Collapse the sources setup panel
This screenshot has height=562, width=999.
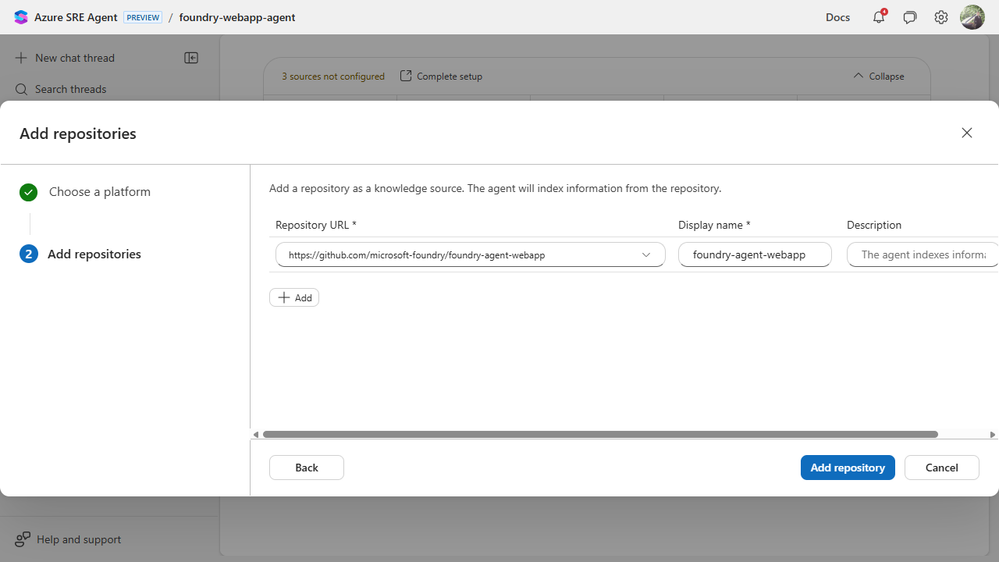click(x=879, y=76)
